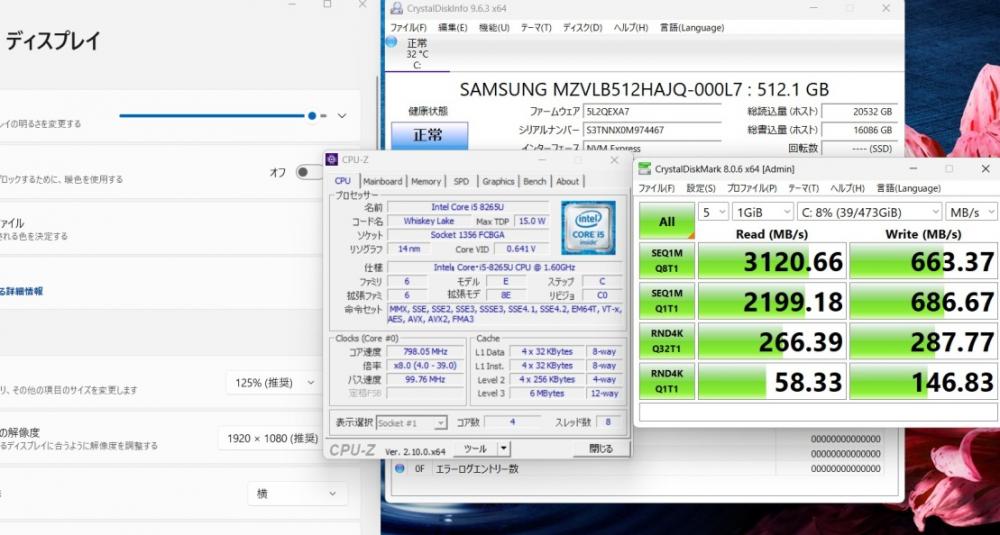1000x535 pixels.
Task: Close the CrystalDiskInfo window
Action: point(886,8)
